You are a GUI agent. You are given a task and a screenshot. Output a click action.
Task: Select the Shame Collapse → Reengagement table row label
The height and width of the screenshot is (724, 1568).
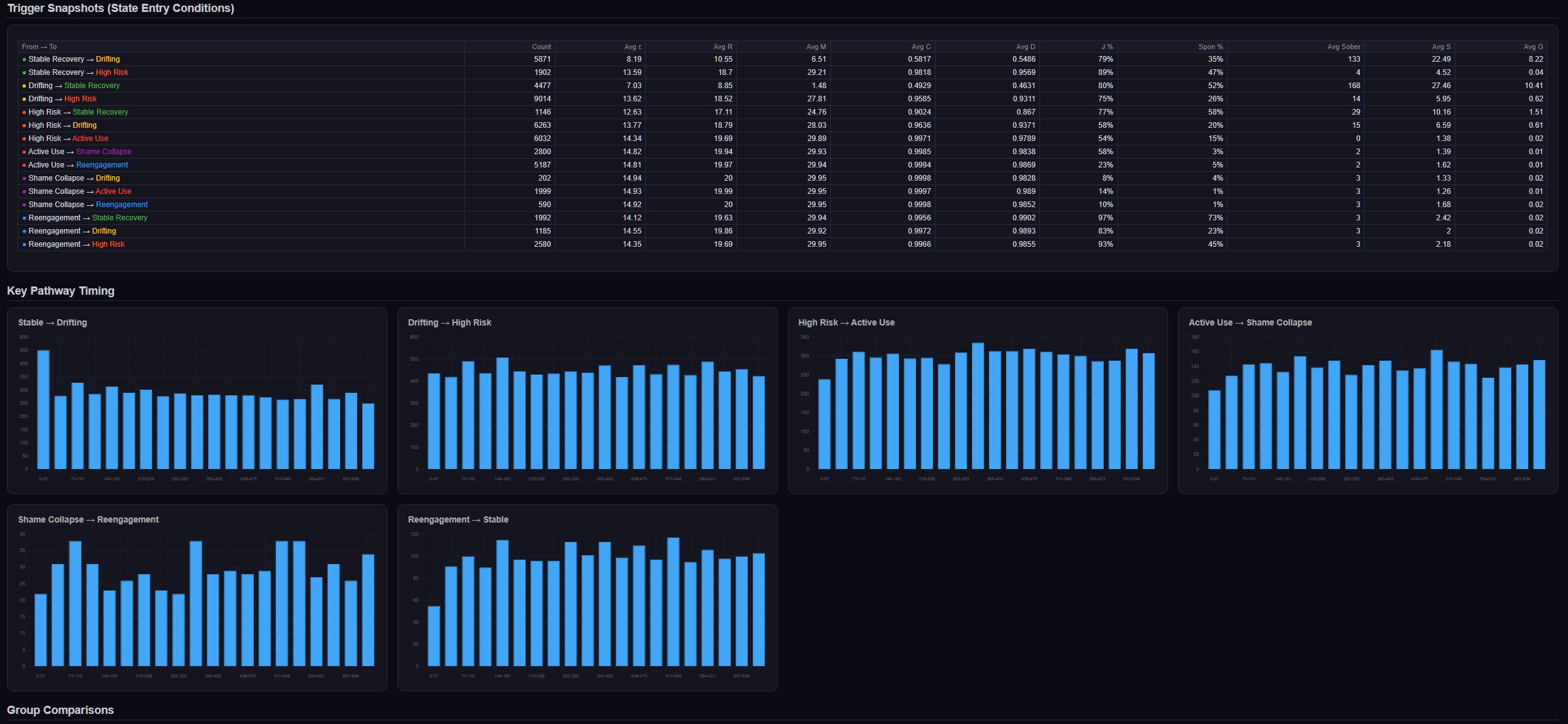coord(85,205)
